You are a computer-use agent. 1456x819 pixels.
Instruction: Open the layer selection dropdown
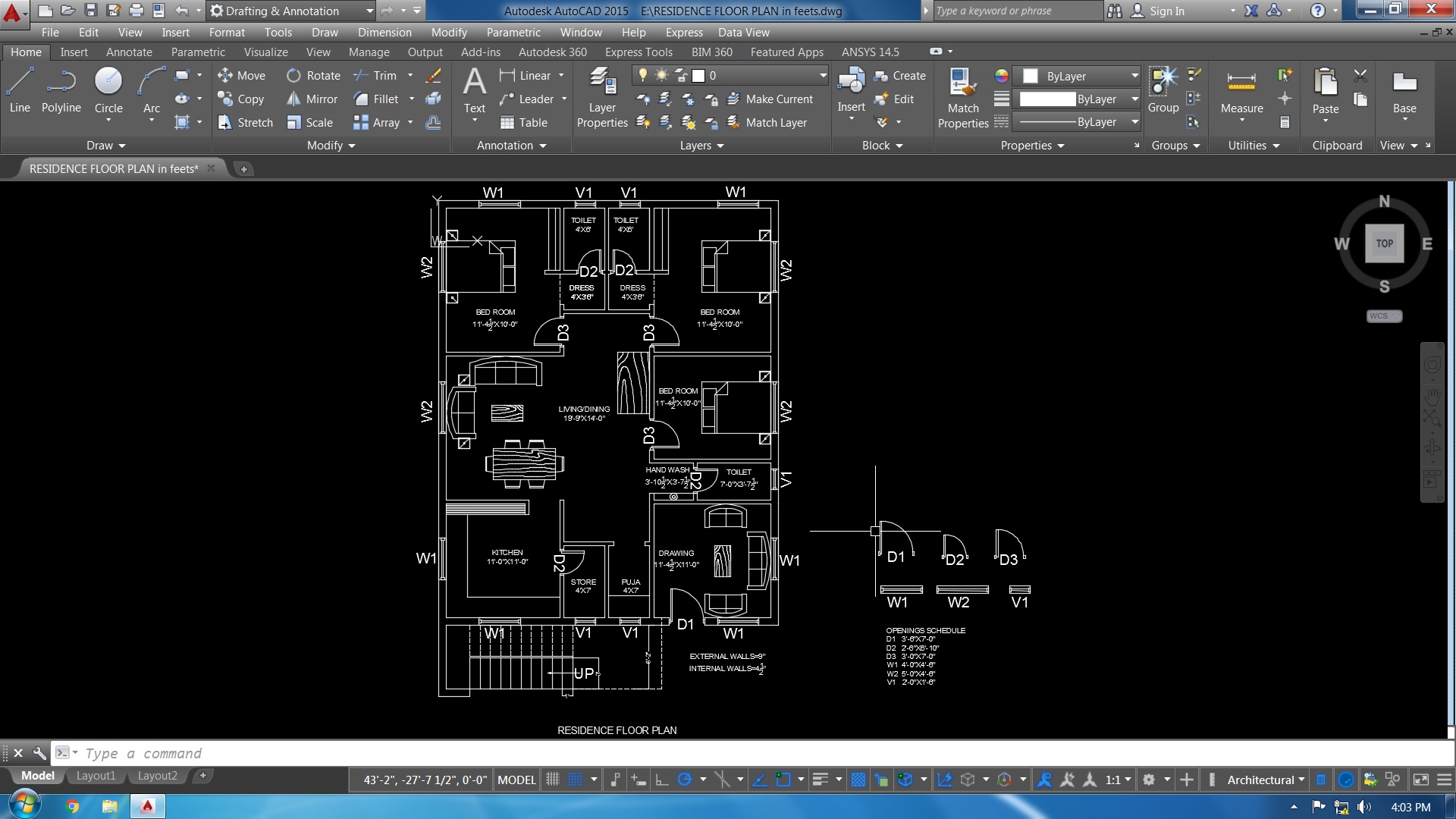click(x=823, y=75)
